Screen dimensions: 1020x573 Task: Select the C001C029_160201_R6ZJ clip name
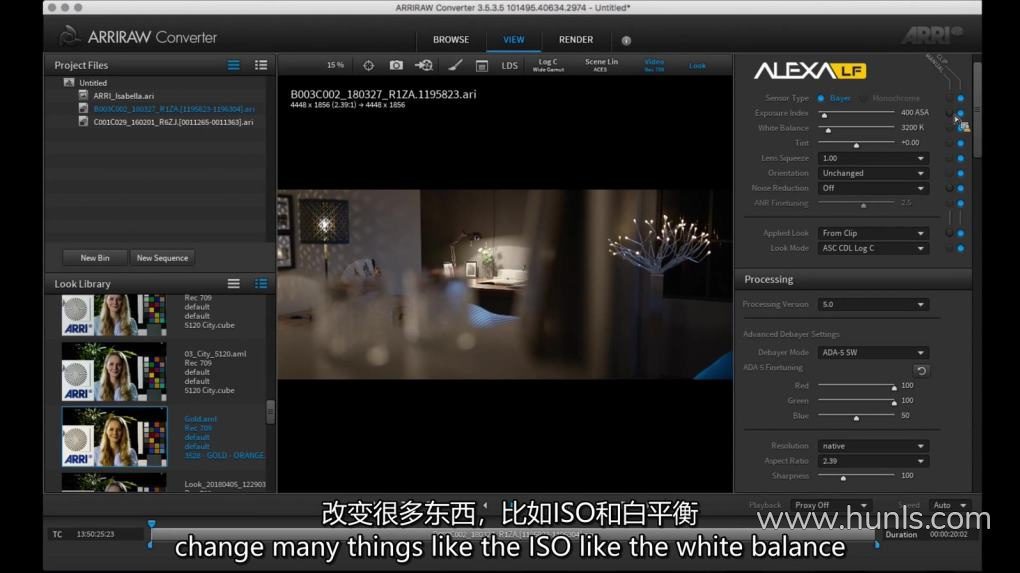pos(174,122)
